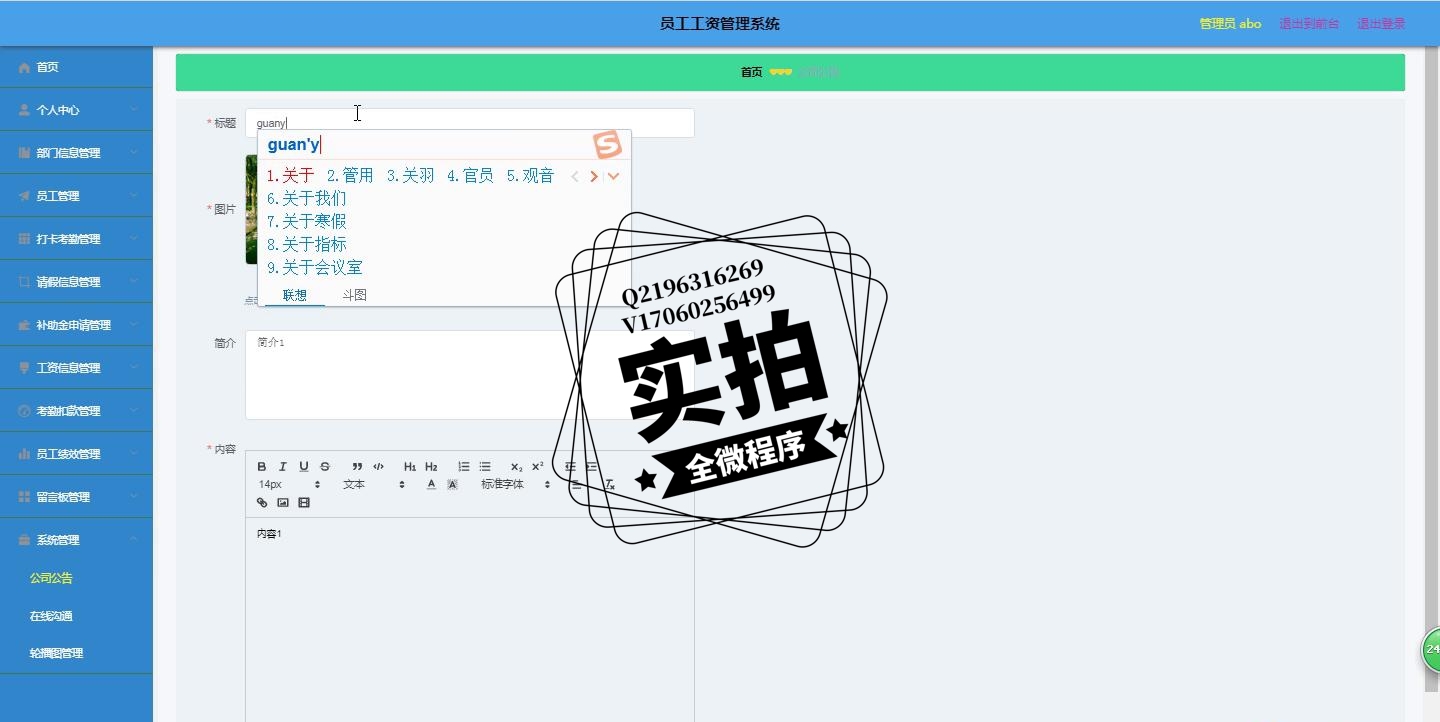
Task: Choose the text font color
Action: pyautogui.click(x=431, y=485)
